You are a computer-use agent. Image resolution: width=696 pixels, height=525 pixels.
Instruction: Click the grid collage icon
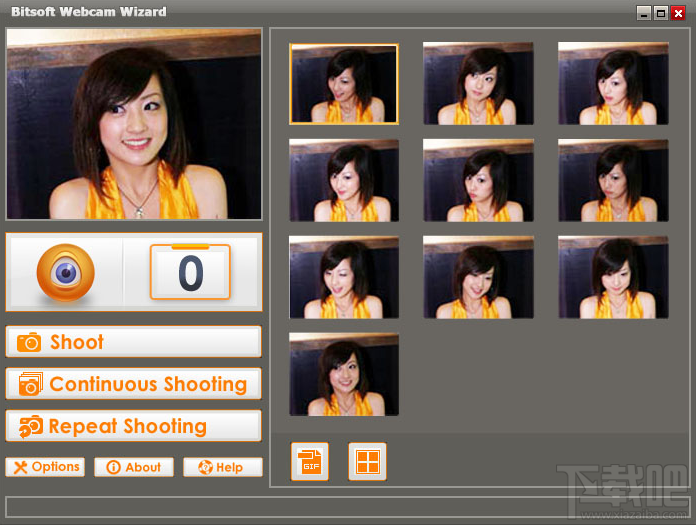(368, 462)
